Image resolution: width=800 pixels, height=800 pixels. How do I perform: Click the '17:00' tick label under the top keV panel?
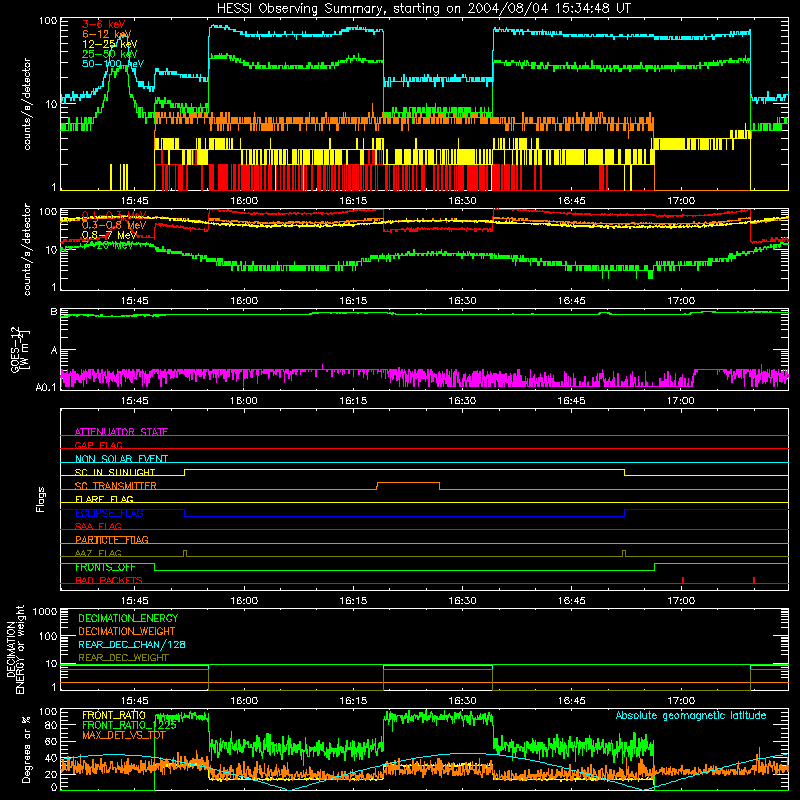tap(681, 201)
